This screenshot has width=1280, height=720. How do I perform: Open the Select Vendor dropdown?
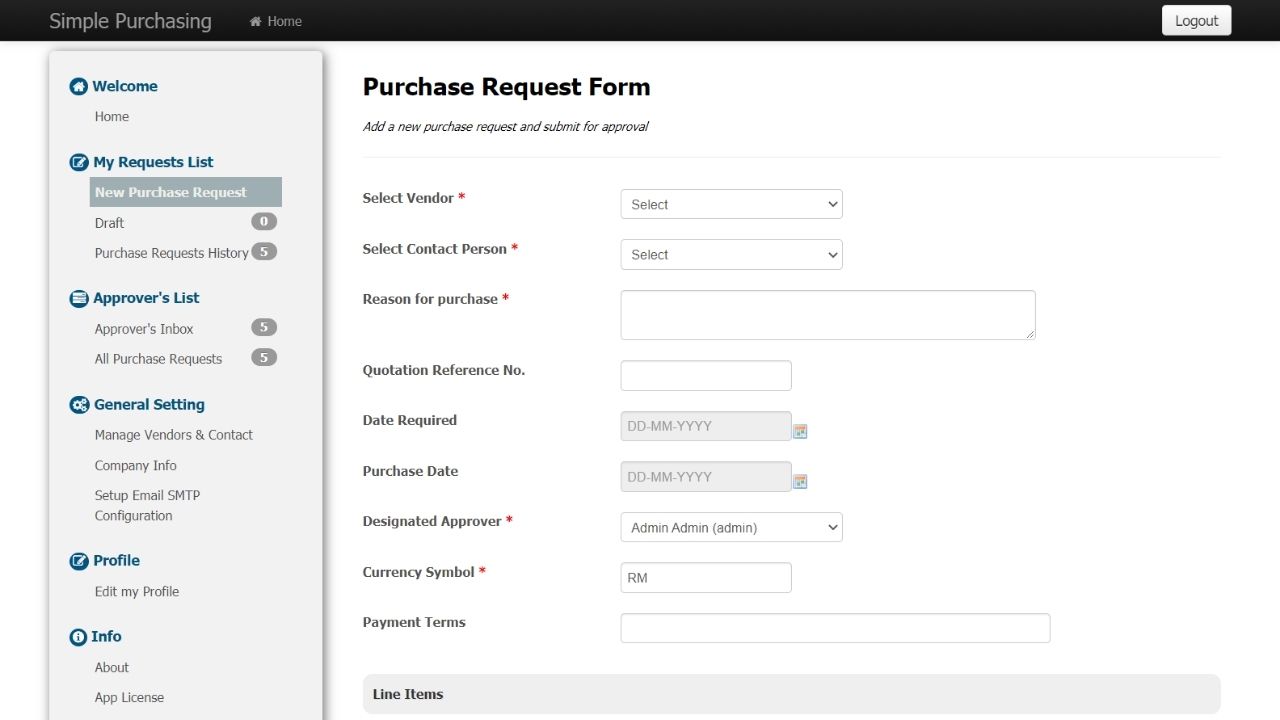tap(731, 204)
